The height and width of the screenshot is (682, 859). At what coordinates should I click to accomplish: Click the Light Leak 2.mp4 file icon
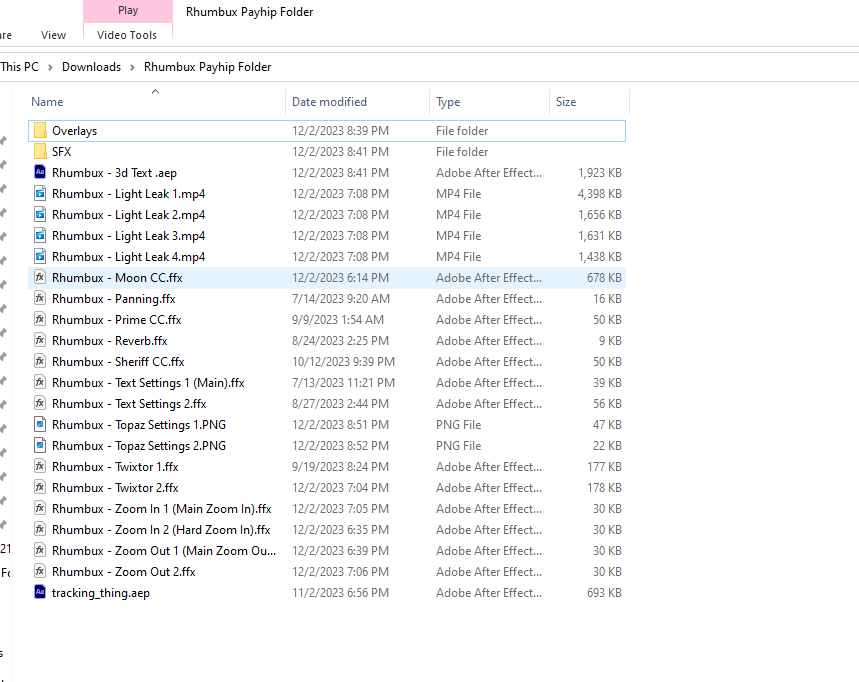[40, 214]
